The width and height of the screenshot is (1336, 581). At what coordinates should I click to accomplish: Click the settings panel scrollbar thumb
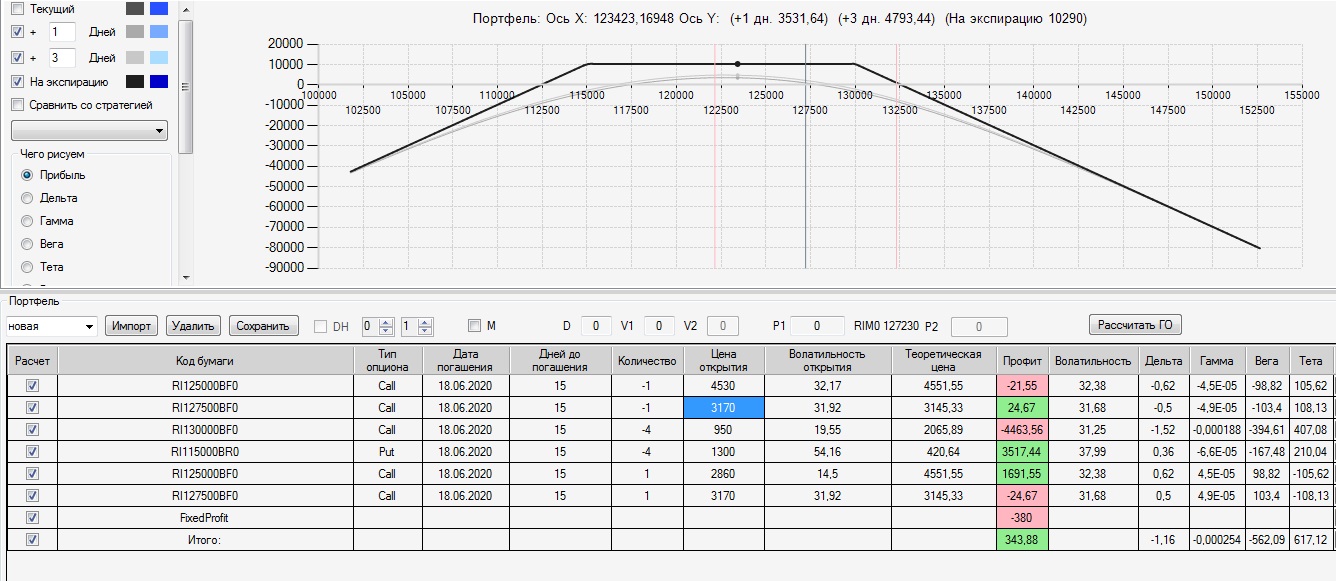186,86
